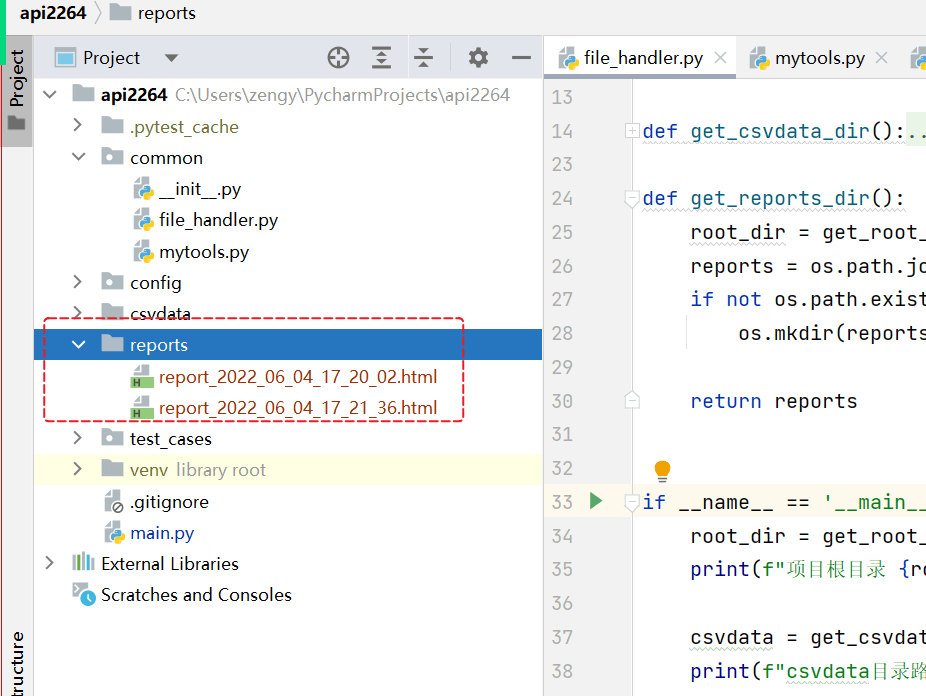The width and height of the screenshot is (926, 696).
Task: Click the HTML file icon of report_2022_06_04_17_21_36
Action: click(142, 408)
